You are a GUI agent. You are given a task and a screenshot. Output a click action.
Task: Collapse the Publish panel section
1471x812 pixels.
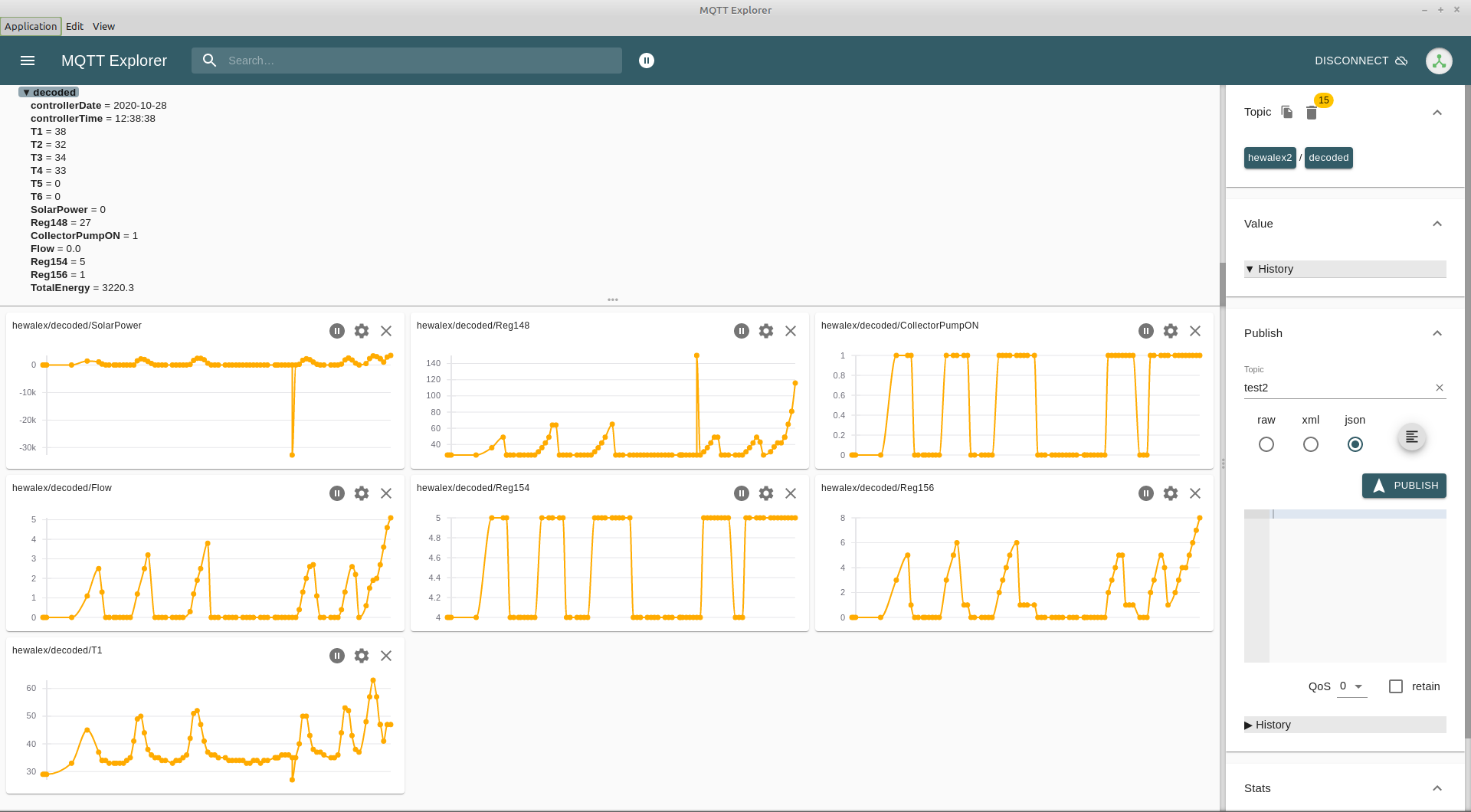[x=1437, y=333]
